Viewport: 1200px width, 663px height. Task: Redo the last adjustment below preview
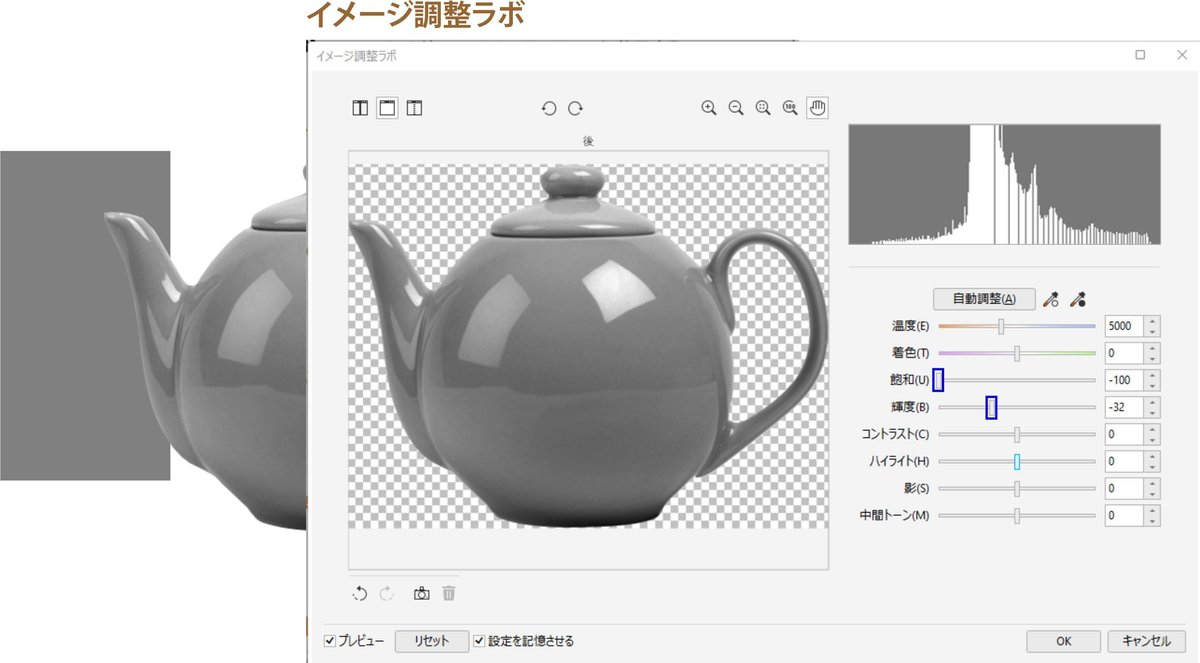pyautogui.click(x=387, y=594)
